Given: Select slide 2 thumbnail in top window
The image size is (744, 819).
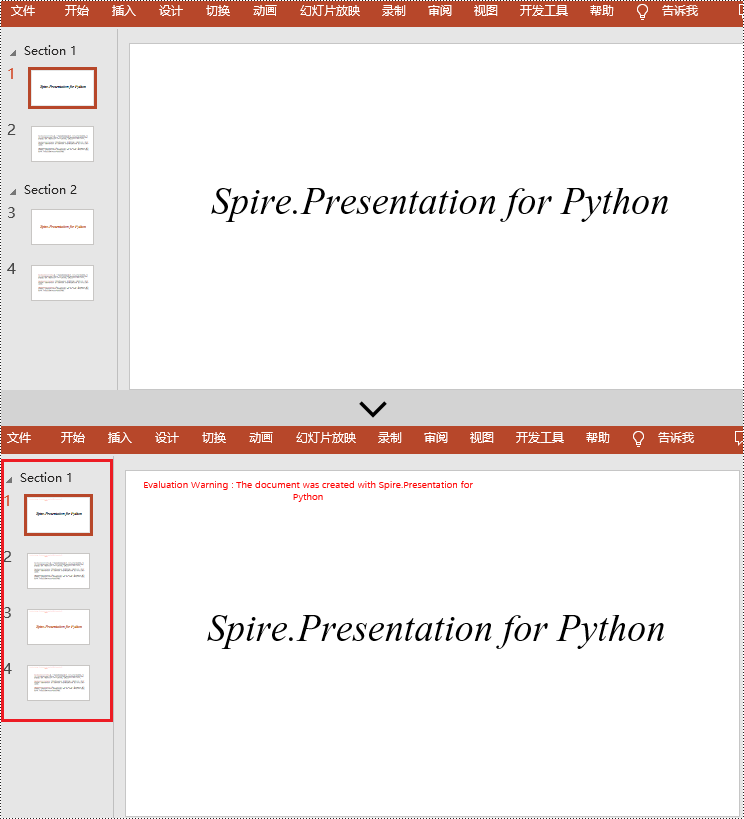Looking at the screenshot, I should (x=62, y=144).
